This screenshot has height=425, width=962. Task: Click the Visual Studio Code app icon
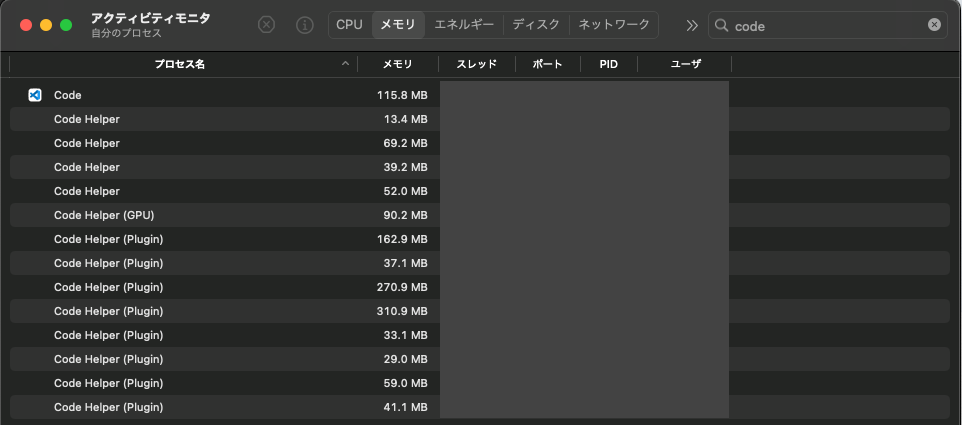coord(35,95)
